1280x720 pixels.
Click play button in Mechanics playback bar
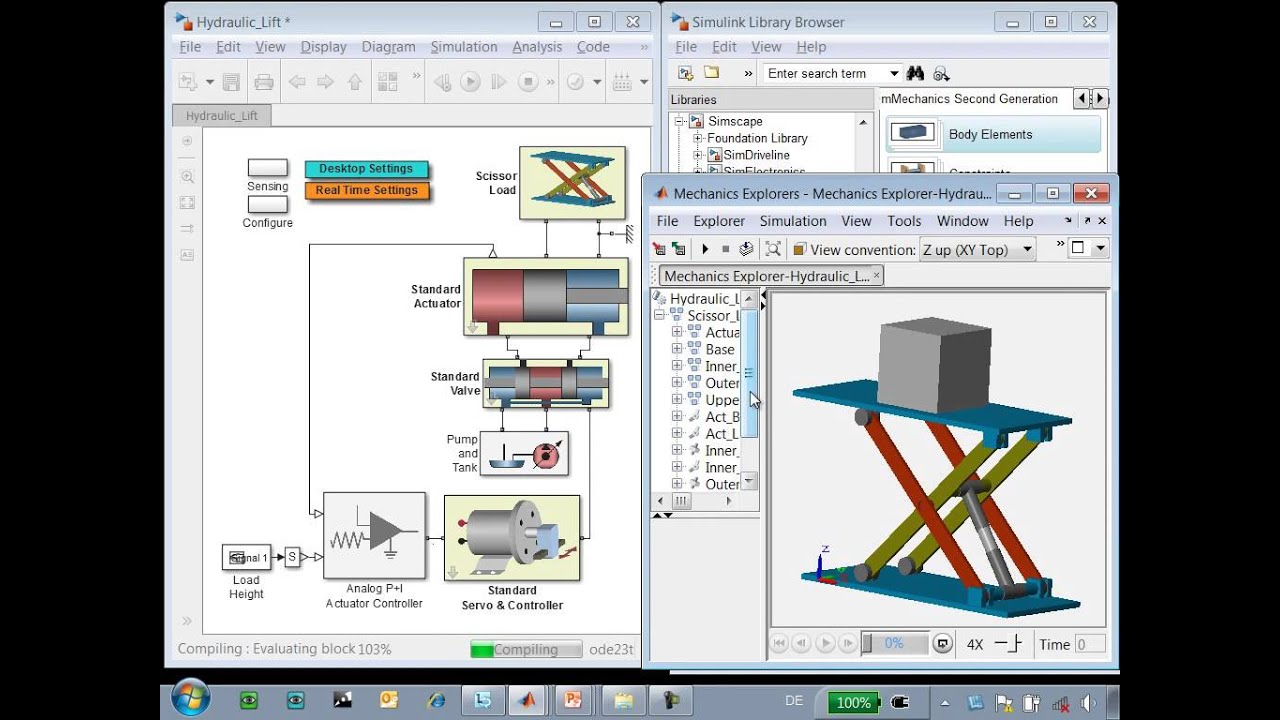coord(824,644)
